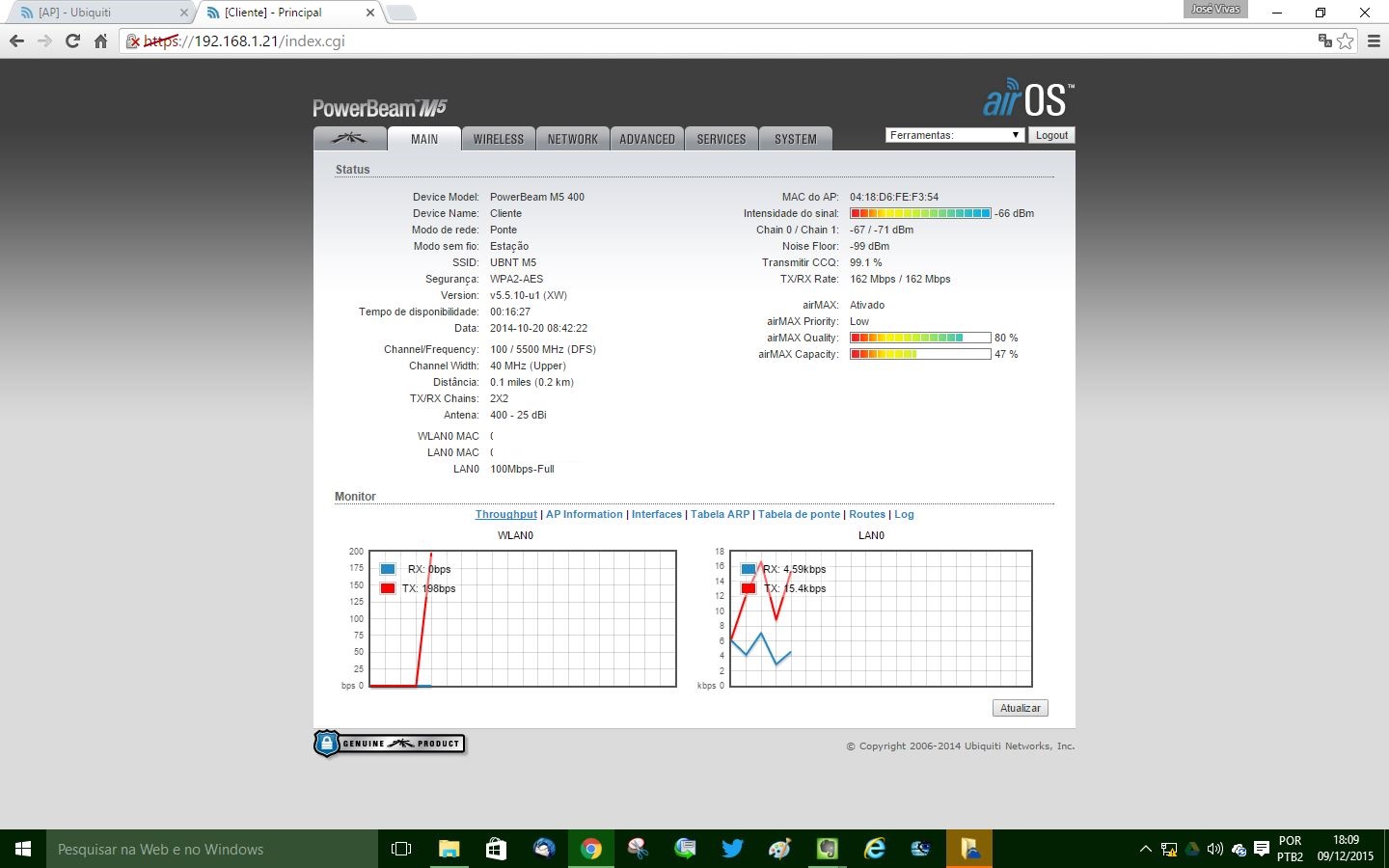Switch to the WIRELESS tab
1389x868 pixels.
[499, 139]
